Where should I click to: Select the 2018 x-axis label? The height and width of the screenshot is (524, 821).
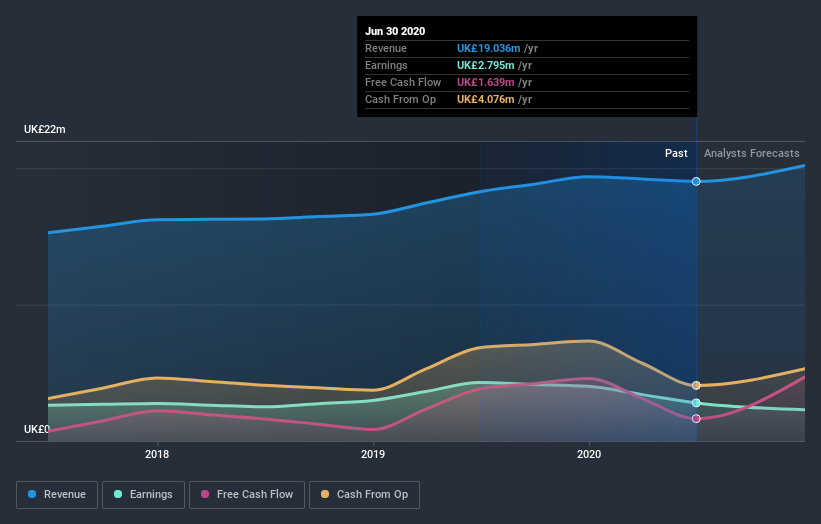point(157,454)
